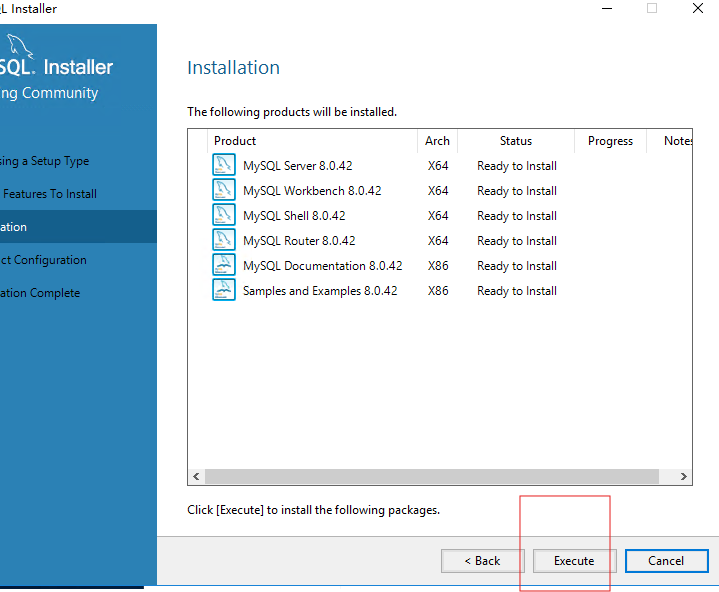Image resolution: width=719 pixels, height=592 pixels.
Task: Select the Samples and Examples 8.0.42 row text
Action: tap(320, 291)
